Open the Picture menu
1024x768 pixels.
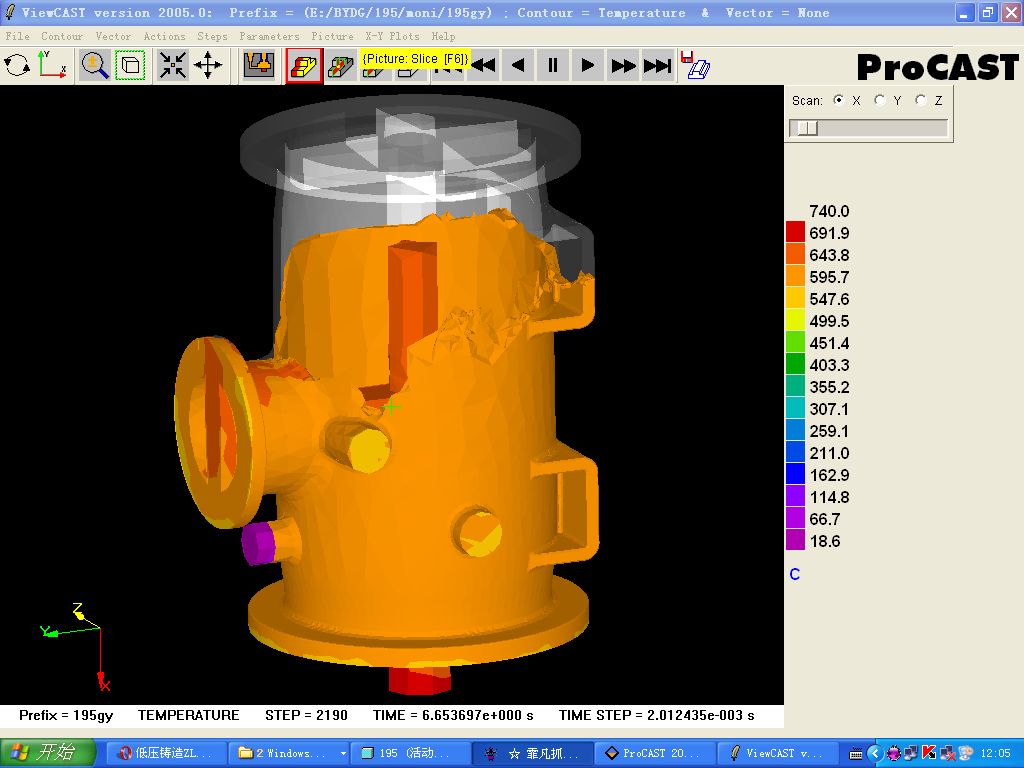332,37
